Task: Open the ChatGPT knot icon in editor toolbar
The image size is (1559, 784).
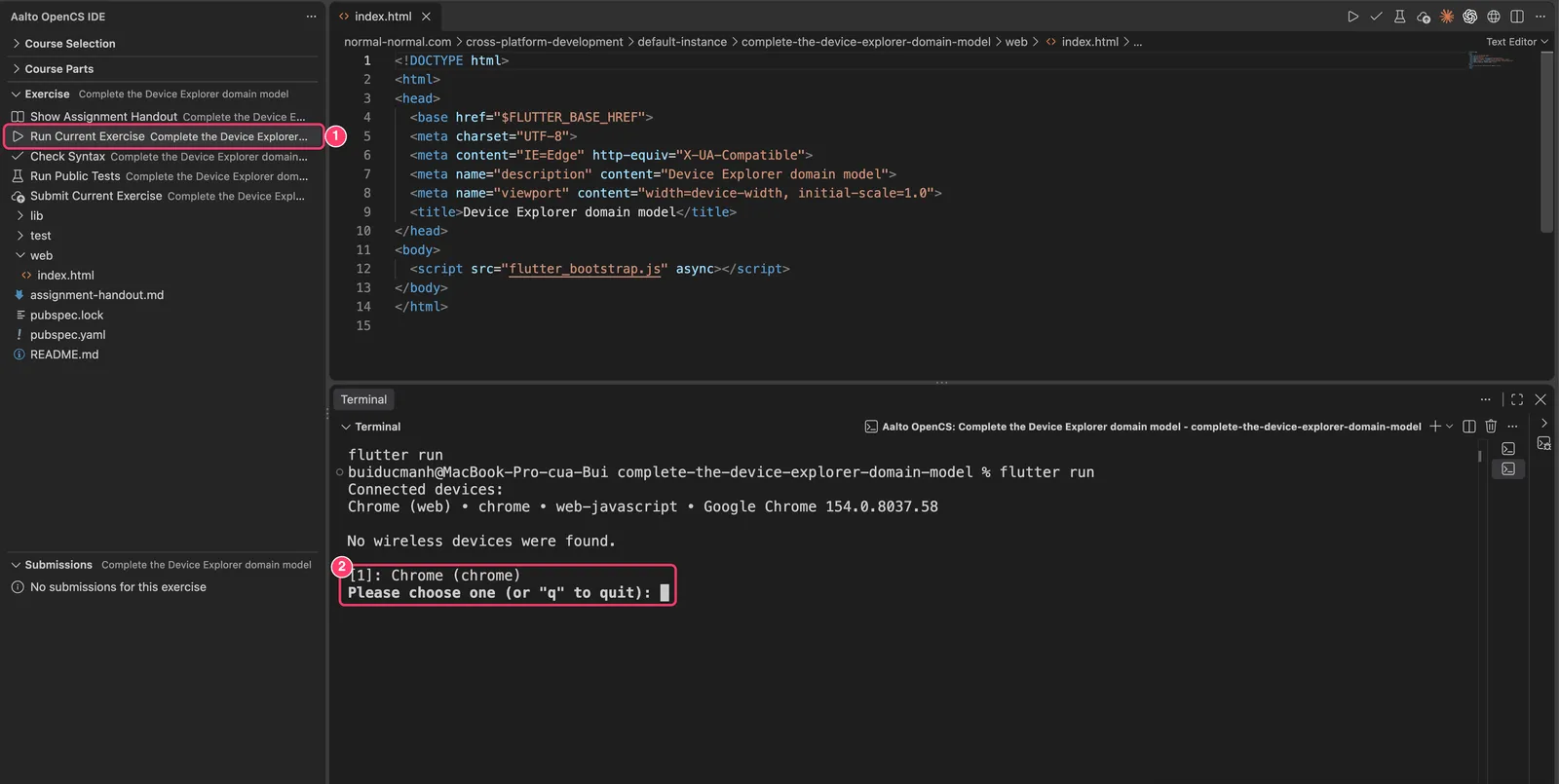Action: (1469, 17)
